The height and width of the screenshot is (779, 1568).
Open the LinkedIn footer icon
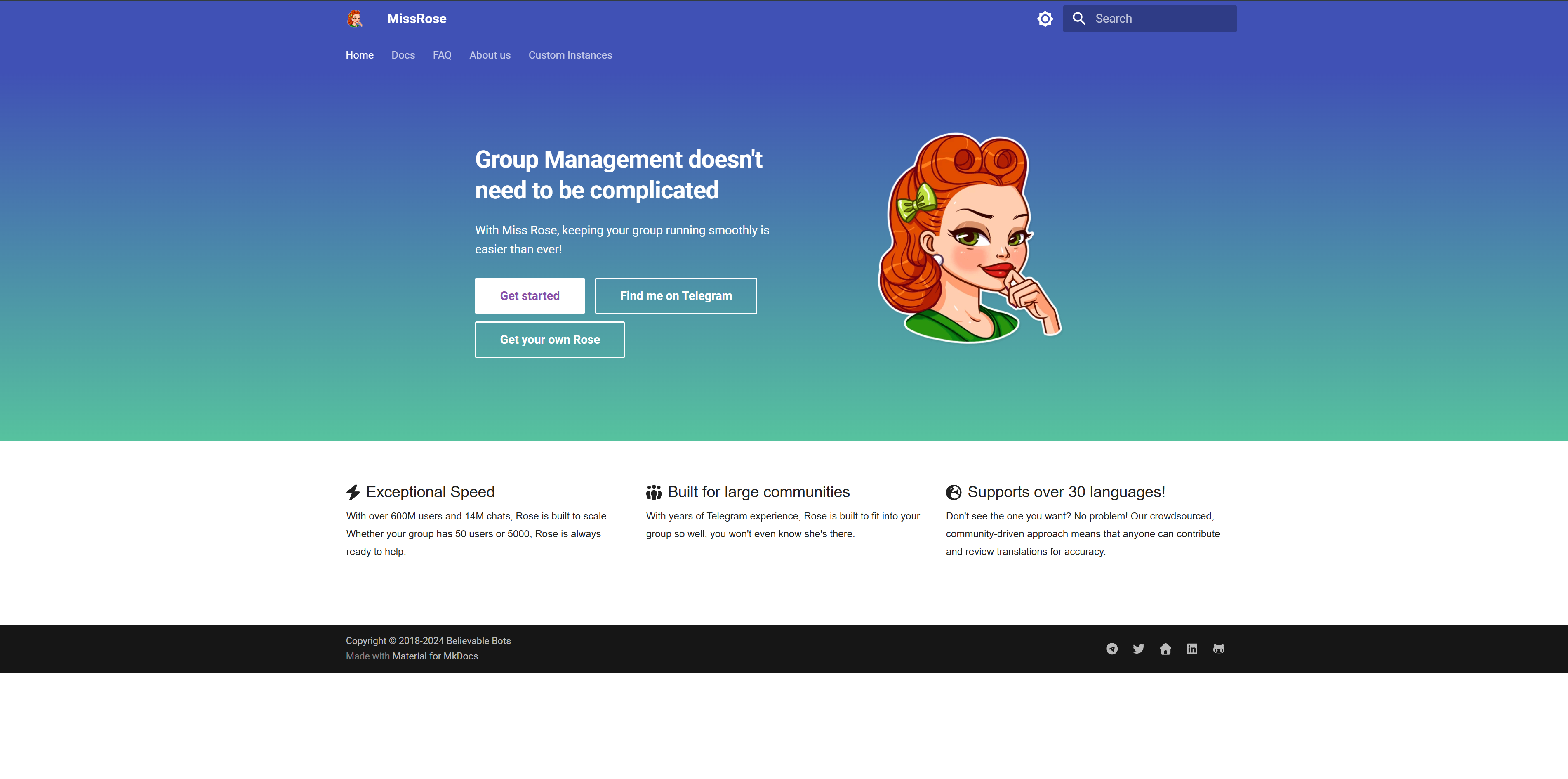1192,649
